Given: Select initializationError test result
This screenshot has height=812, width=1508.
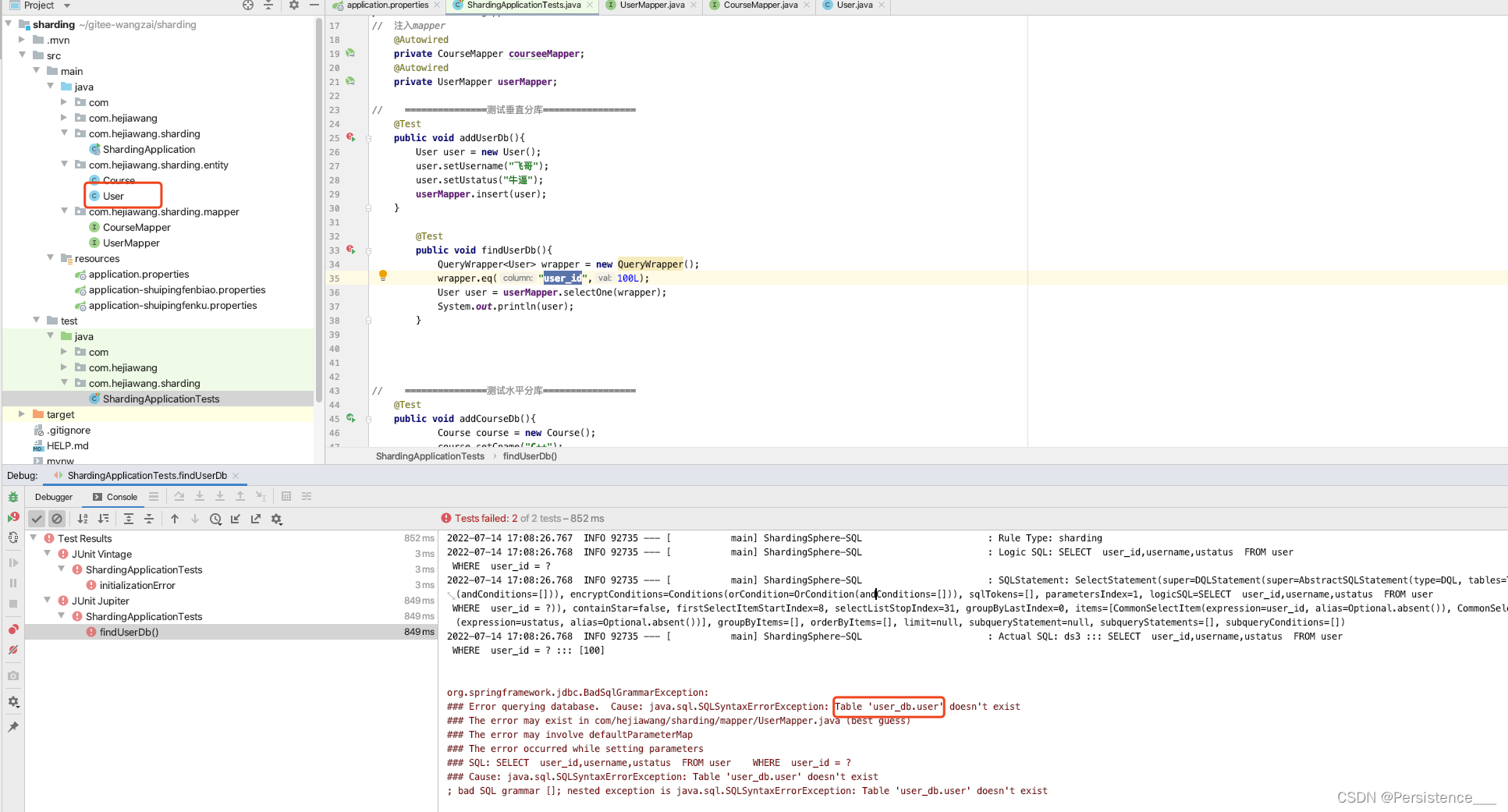Looking at the screenshot, I should point(137,585).
